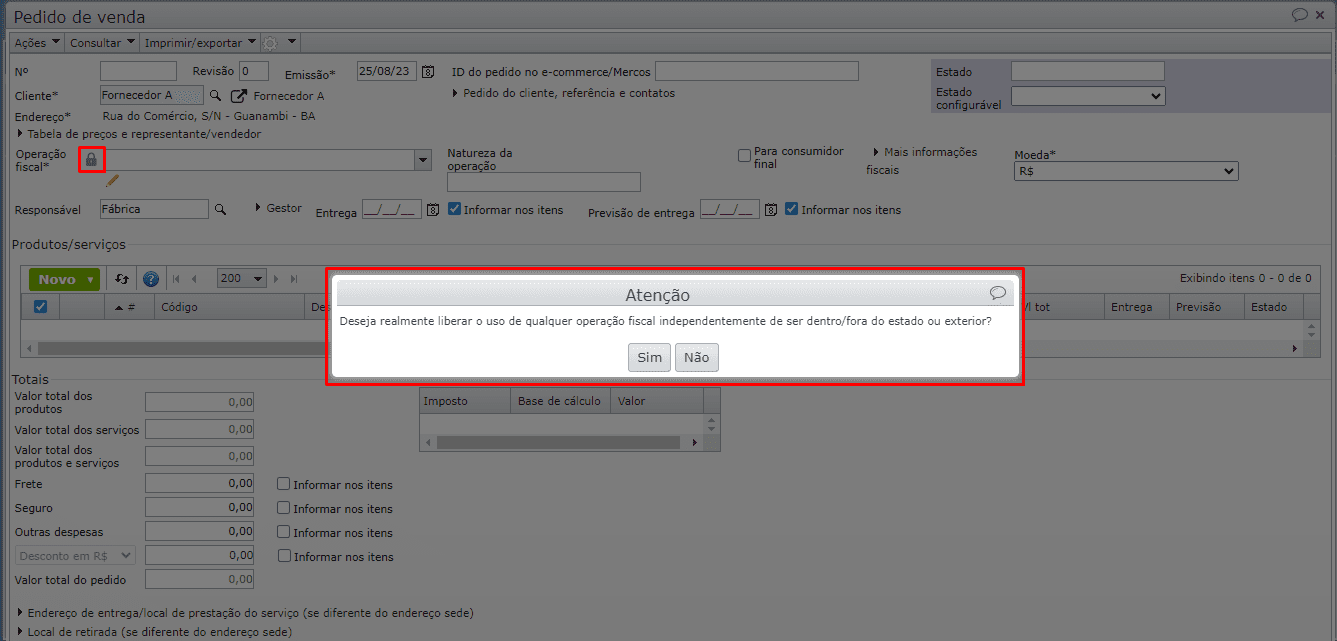Click the refresh icon in the products toolbar
Viewport: 1337px width, 641px height.
click(122, 279)
